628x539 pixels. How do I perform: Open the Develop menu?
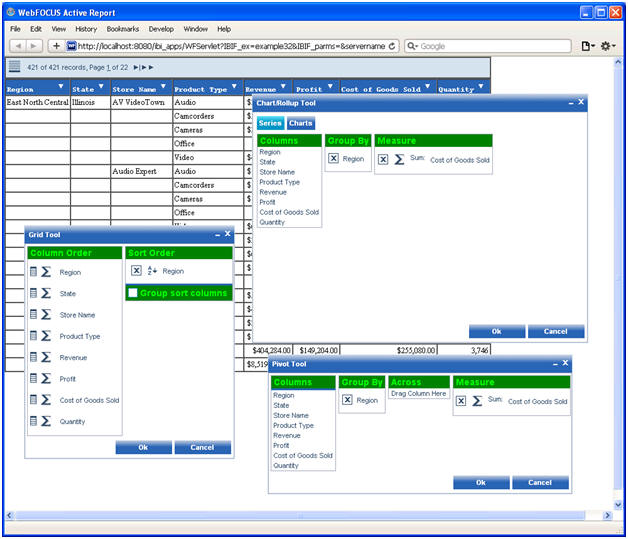click(x=161, y=29)
